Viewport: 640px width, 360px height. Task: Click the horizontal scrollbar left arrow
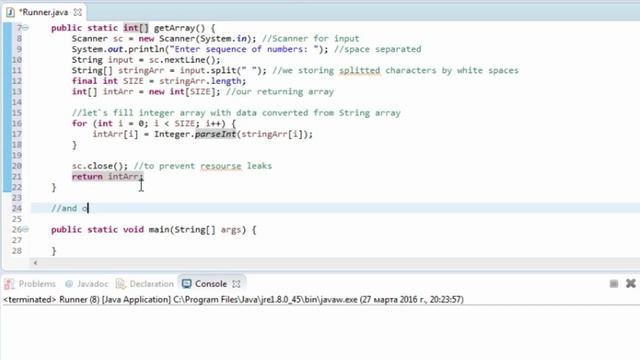pos(36,263)
